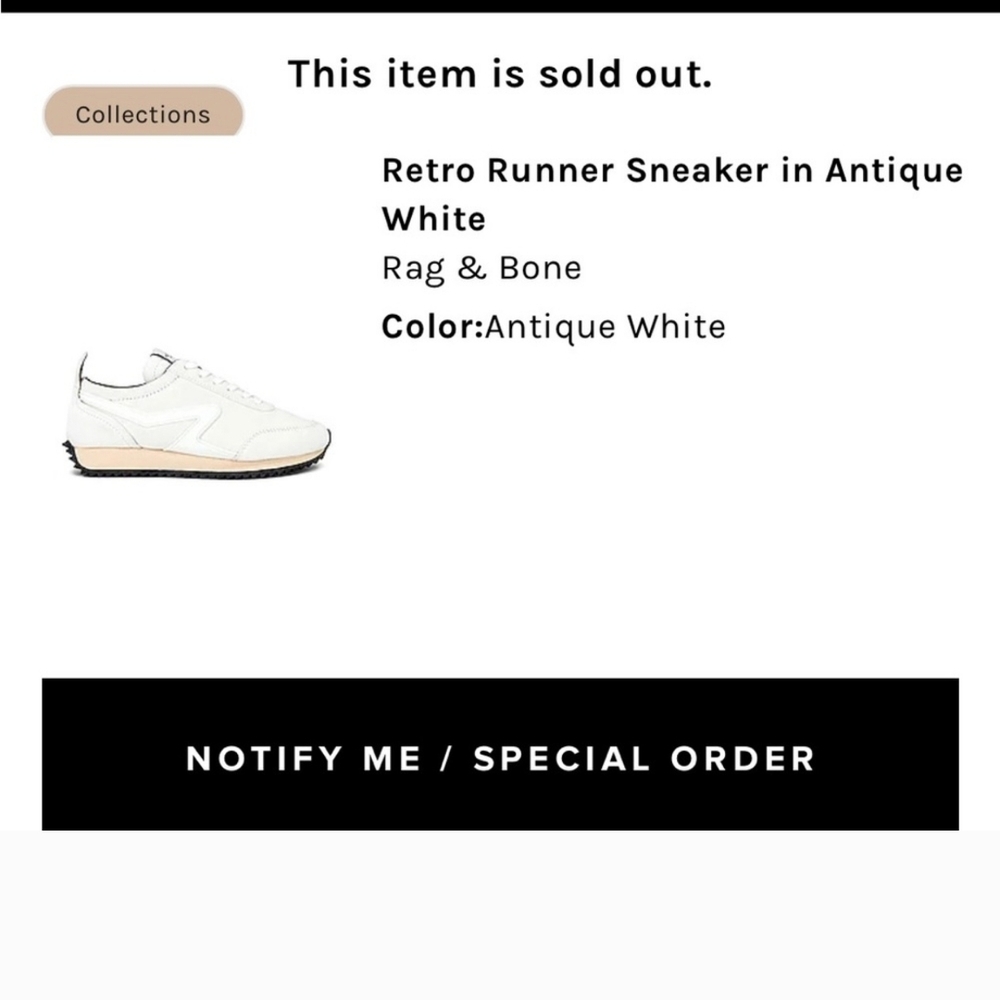Click the Color label on the product
Viewport: 1000px width, 1000px height.
(430, 326)
